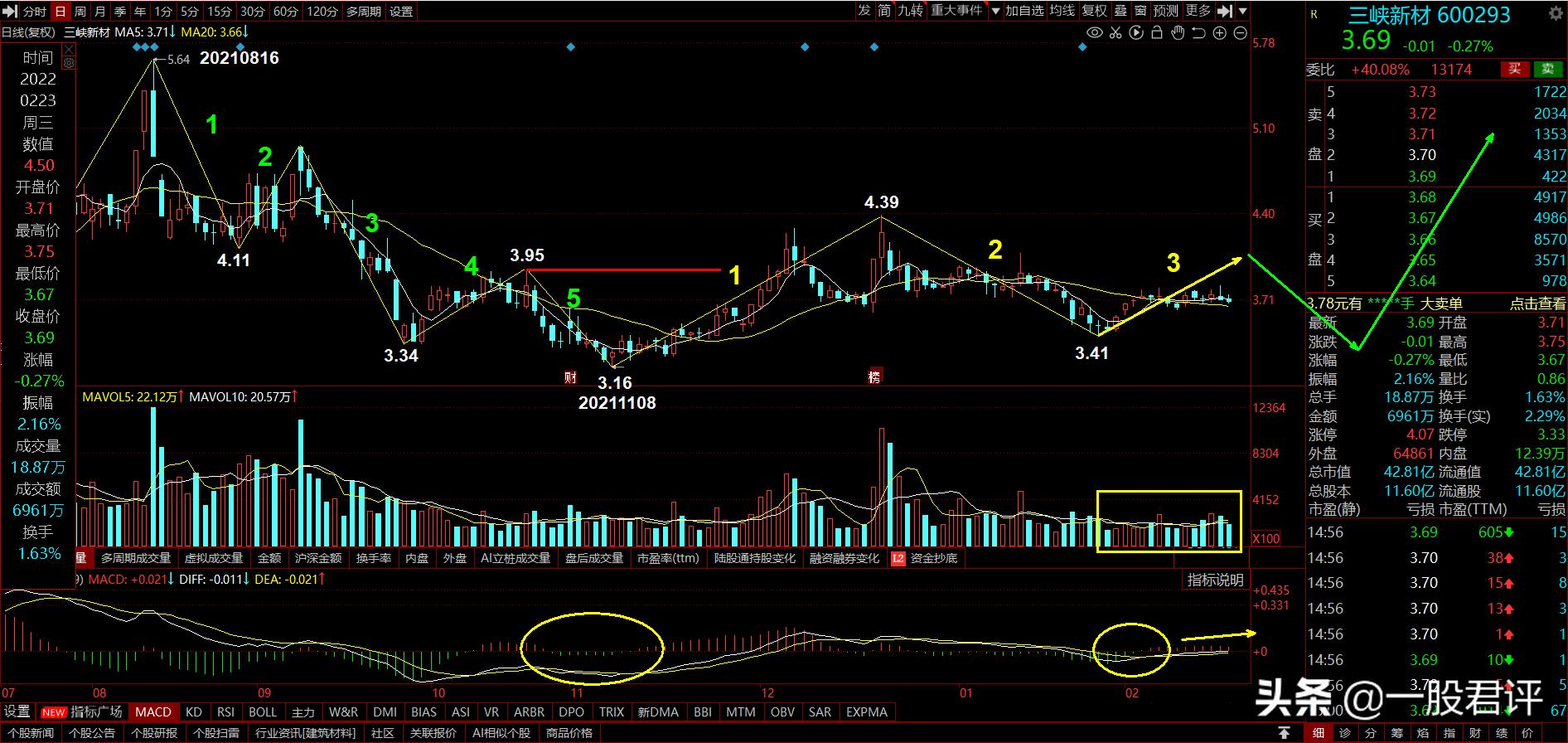Click the arrow-to-bar icon after 更多
This screenshot has height=743, width=1568.
(x=1225, y=11)
